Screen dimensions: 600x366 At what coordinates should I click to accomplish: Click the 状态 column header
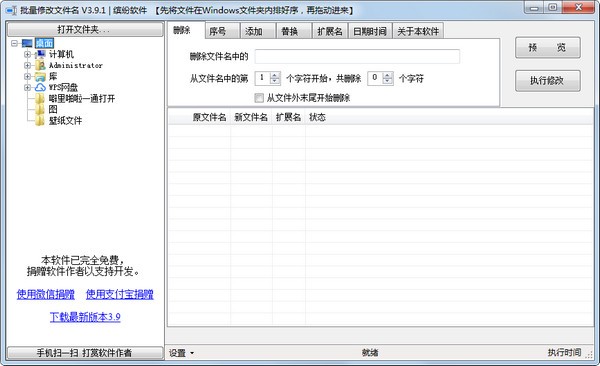(317, 118)
